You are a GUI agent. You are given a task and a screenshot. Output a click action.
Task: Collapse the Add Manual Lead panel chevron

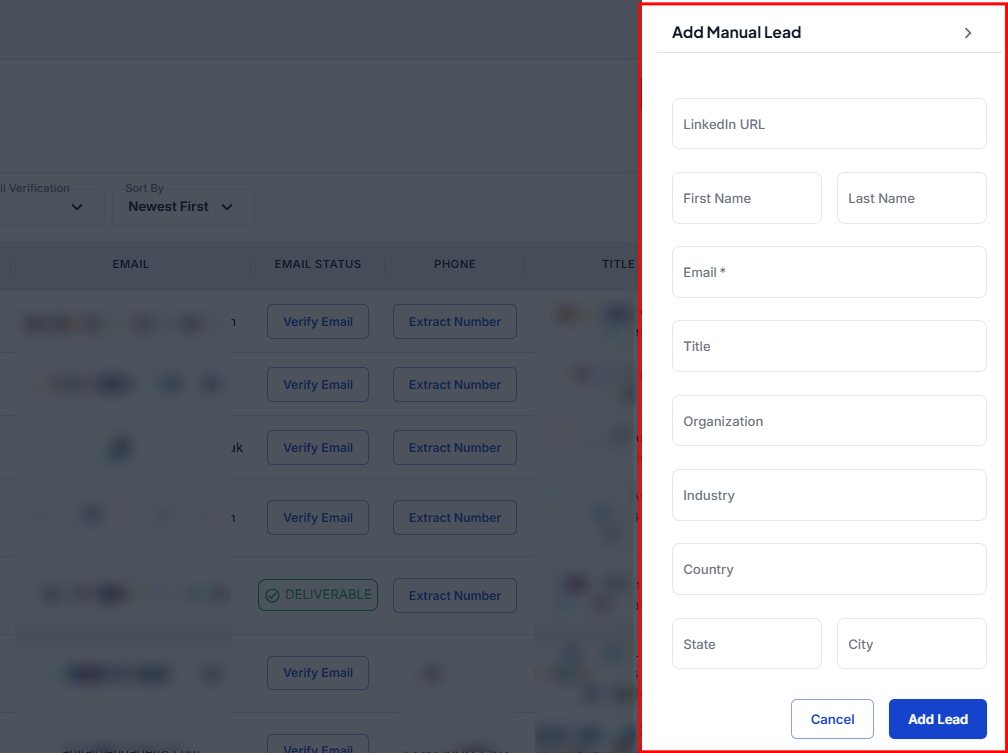[967, 33]
